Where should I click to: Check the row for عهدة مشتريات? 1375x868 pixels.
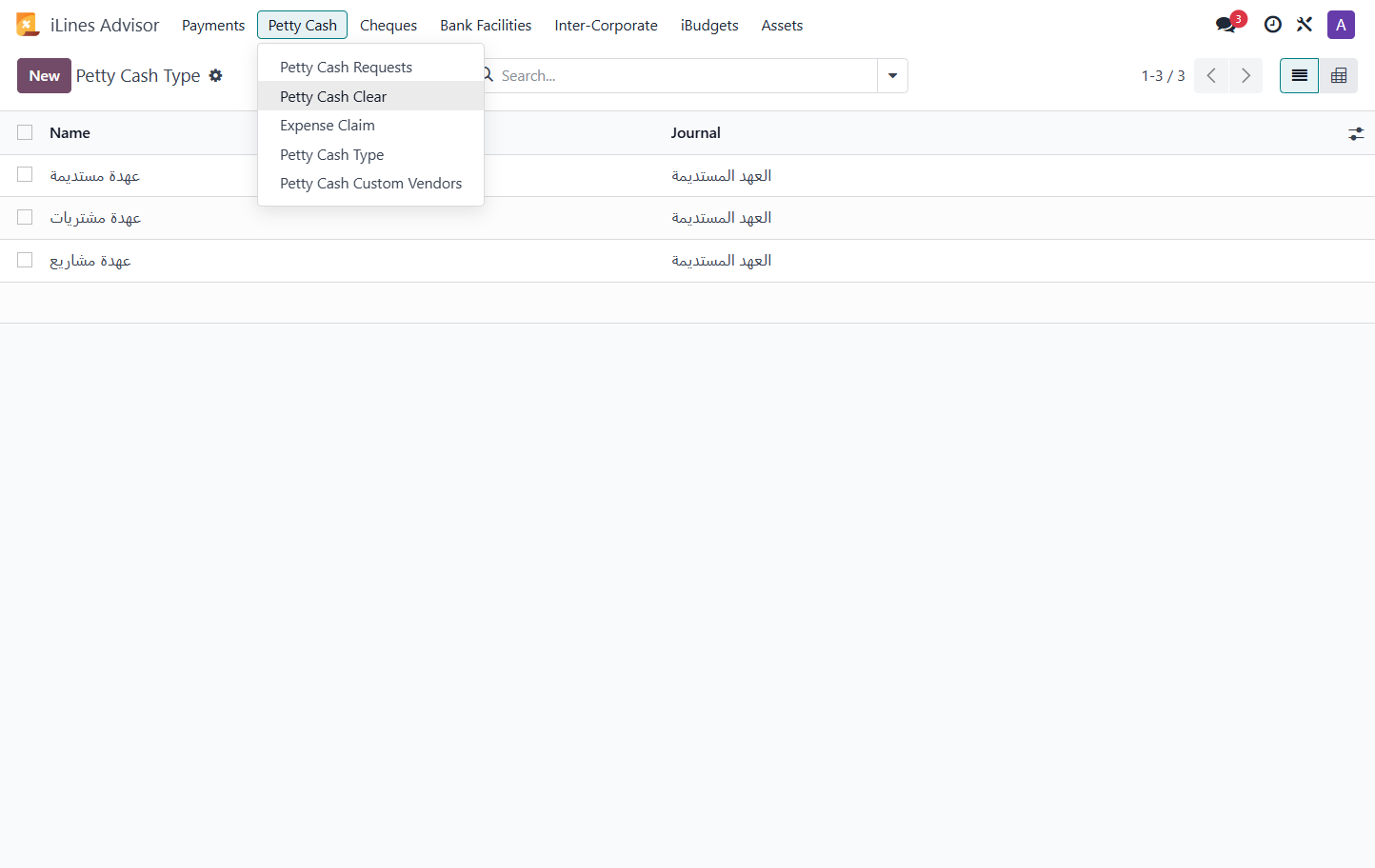(x=25, y=218)
